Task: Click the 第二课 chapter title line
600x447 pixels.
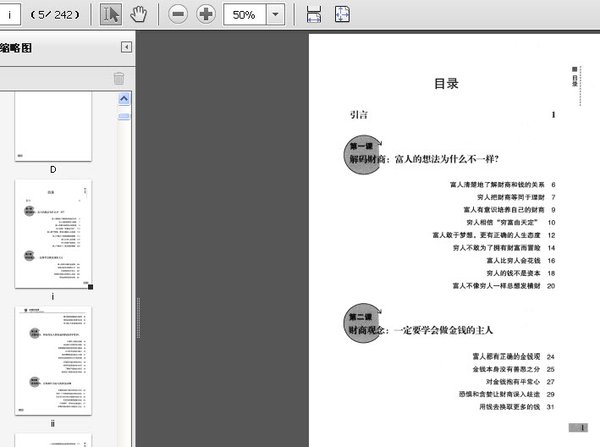Action: click(x=421, y=330)
